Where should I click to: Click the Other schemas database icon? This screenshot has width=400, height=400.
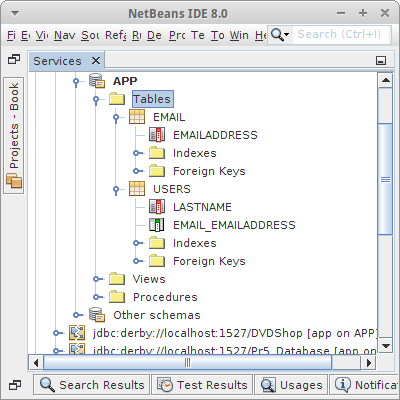click(97, 315)
